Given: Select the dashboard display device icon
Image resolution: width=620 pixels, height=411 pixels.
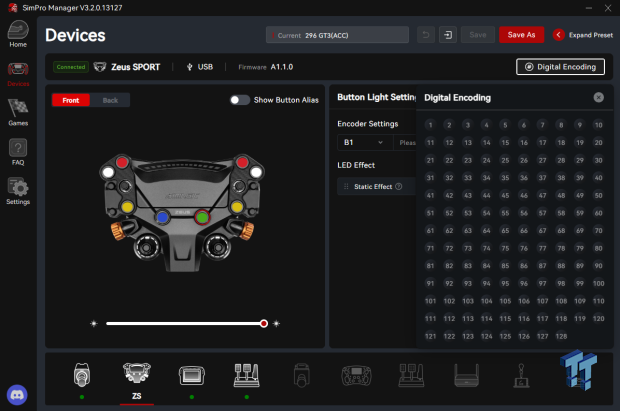Looking at the screenshot, I should click(192, 375).
